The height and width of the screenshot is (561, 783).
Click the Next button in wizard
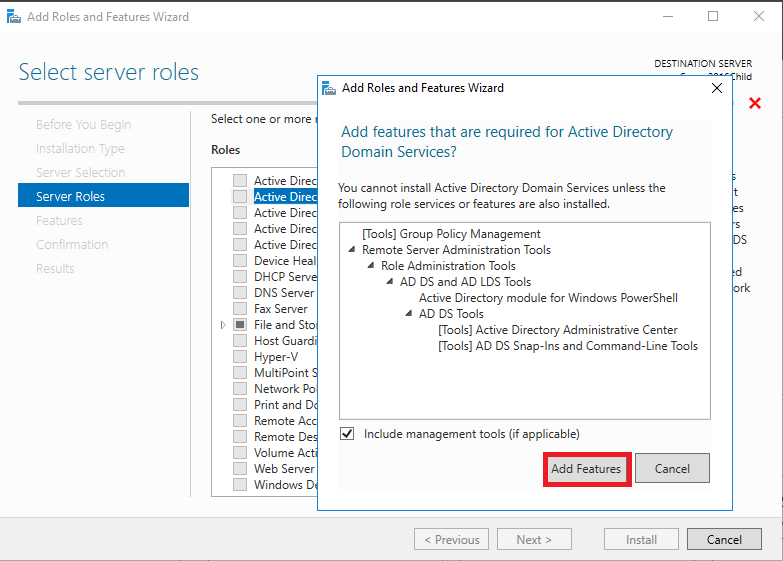pyautogui.click(x=534, y=540)
